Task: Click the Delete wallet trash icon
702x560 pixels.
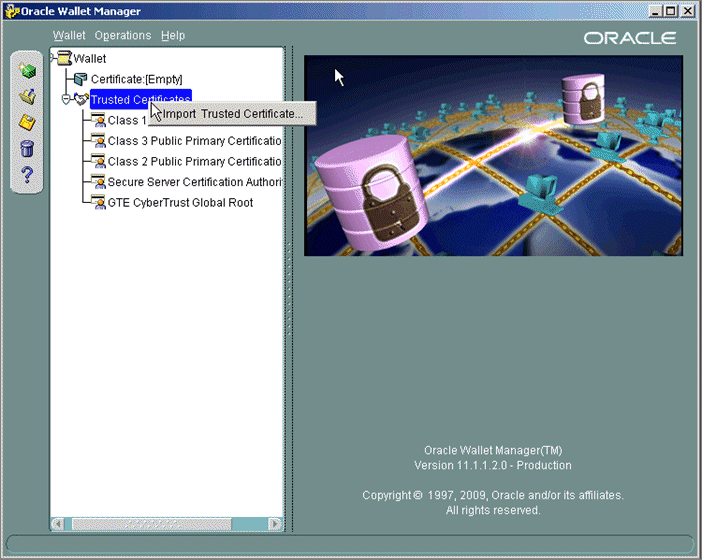Action: coord(27,148)
